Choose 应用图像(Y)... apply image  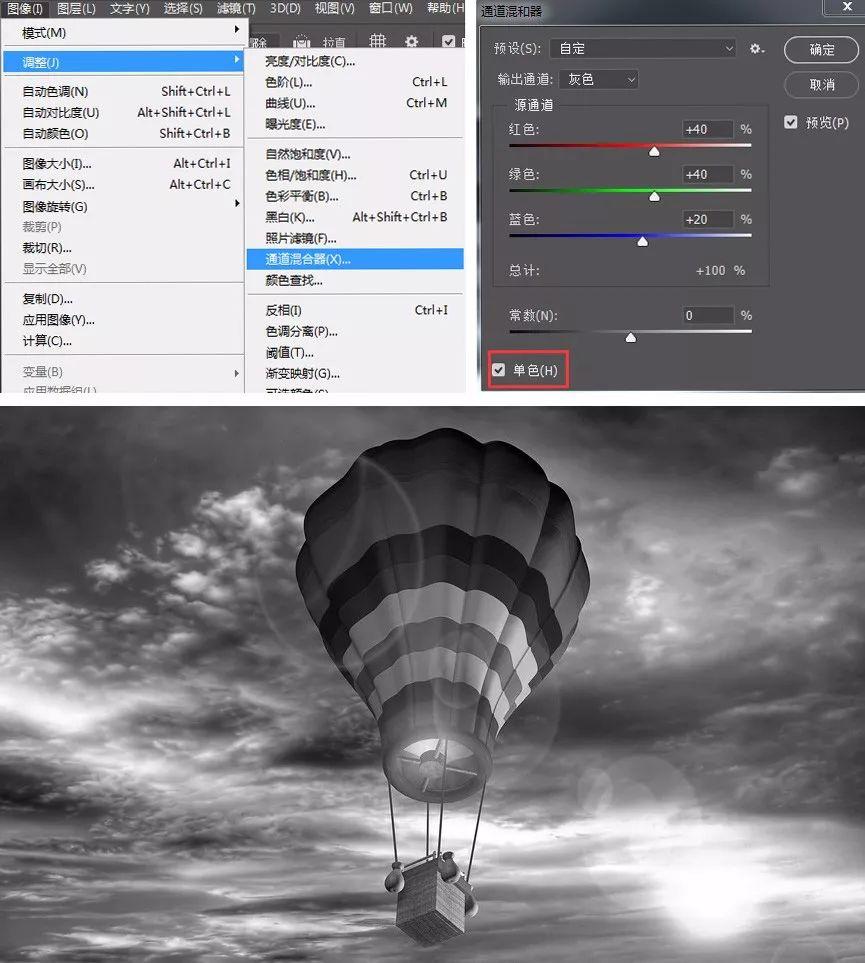point(124,320)
